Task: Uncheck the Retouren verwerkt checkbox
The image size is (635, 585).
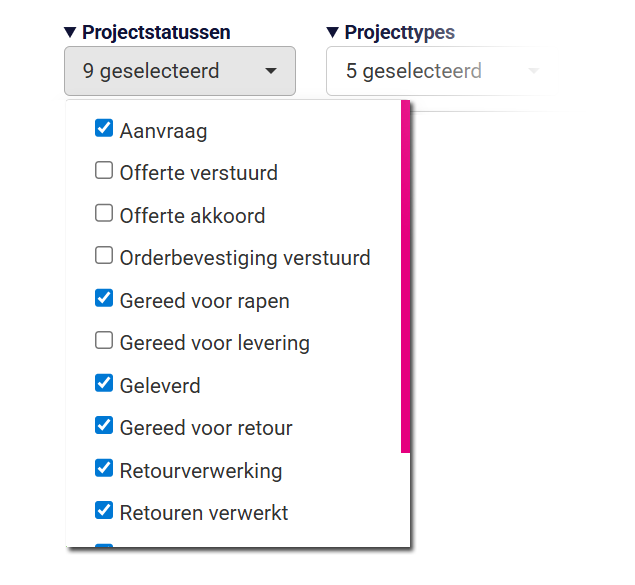Action: point(104,511)
